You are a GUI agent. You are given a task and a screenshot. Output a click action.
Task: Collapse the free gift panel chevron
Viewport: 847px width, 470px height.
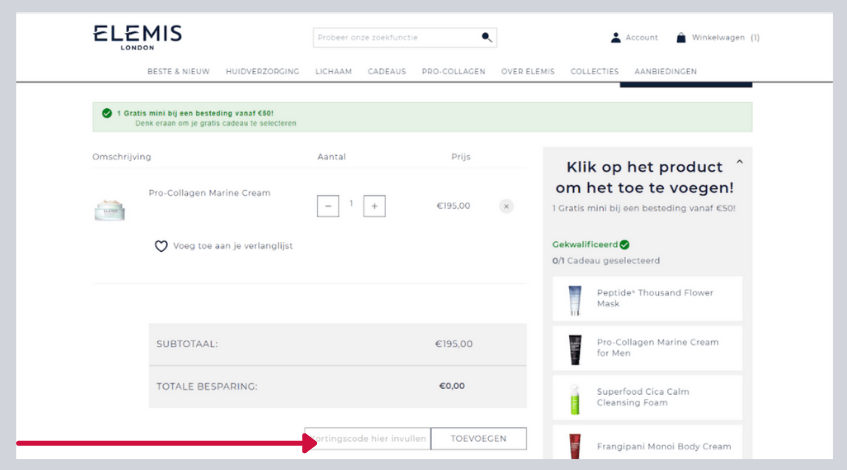[x=740, y=162]
